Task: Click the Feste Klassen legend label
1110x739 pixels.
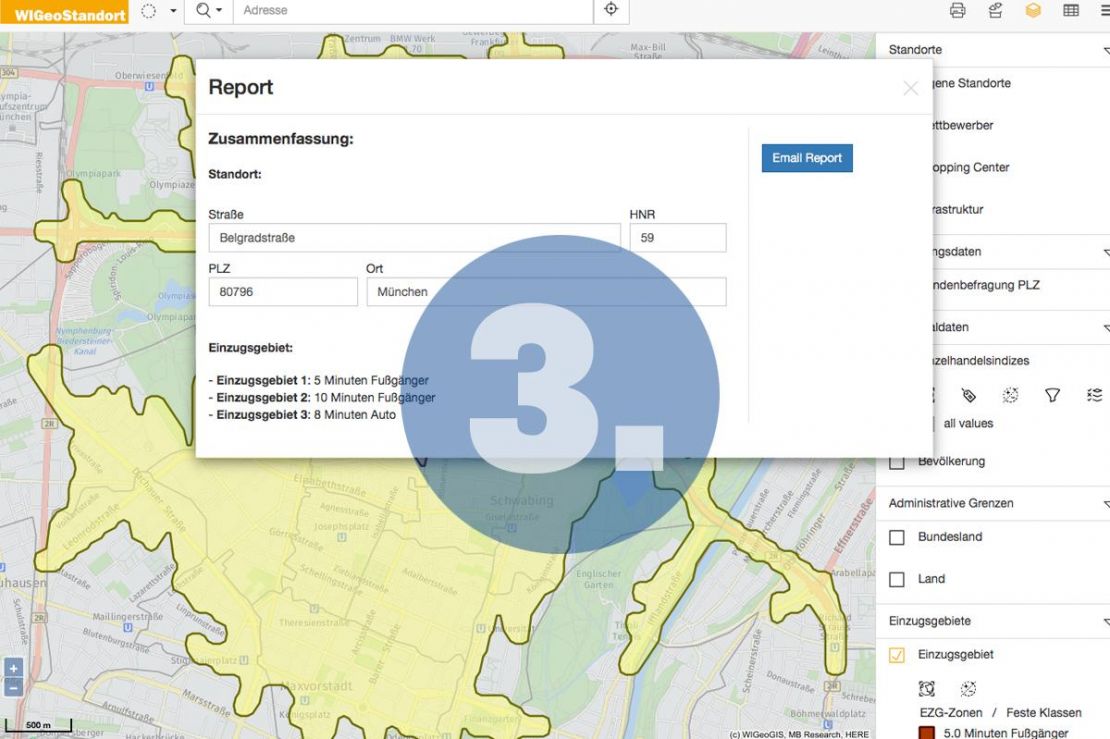Action: (x=1044, y=713)
